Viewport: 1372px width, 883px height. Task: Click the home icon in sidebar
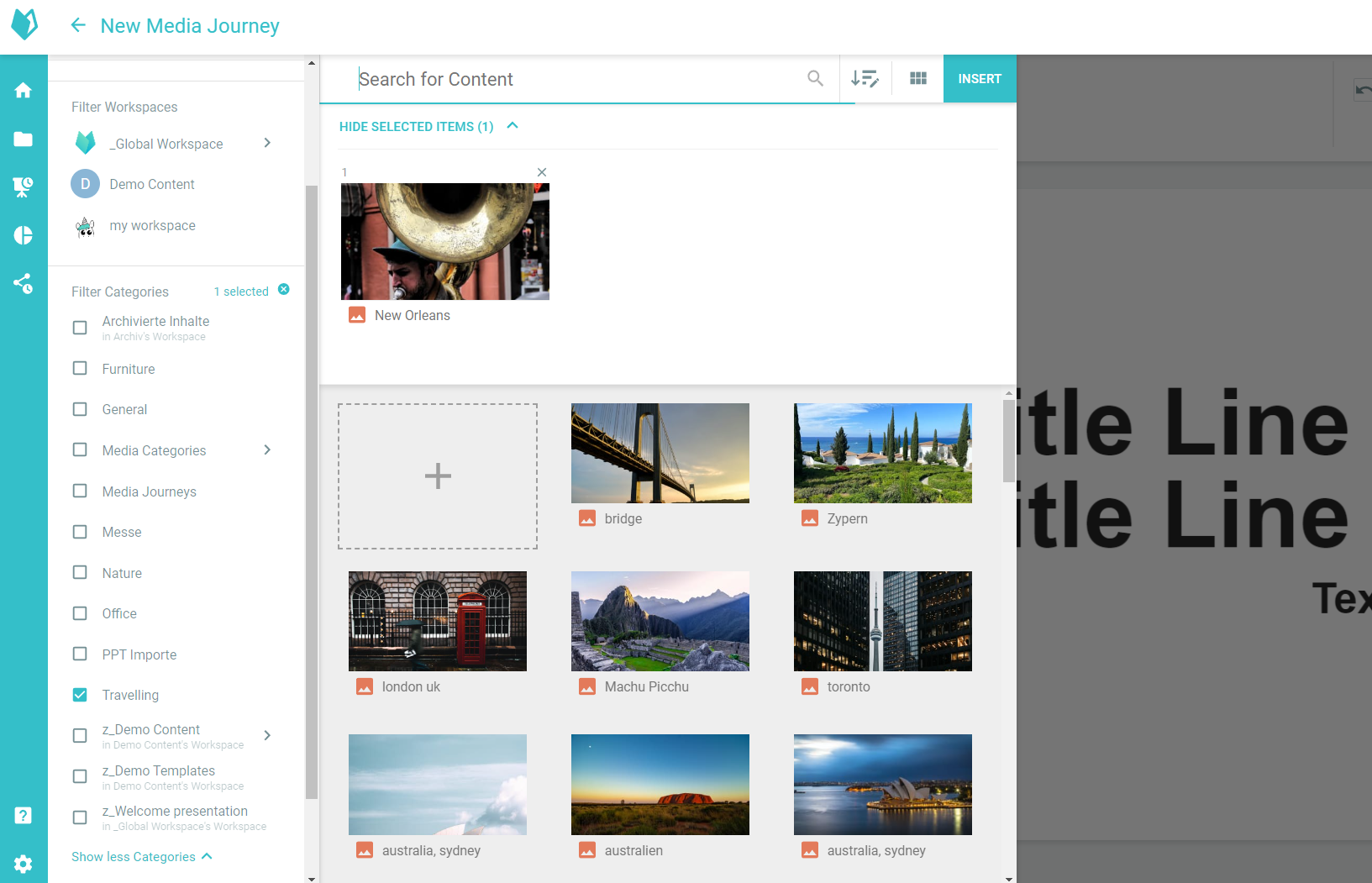point(24,90)
